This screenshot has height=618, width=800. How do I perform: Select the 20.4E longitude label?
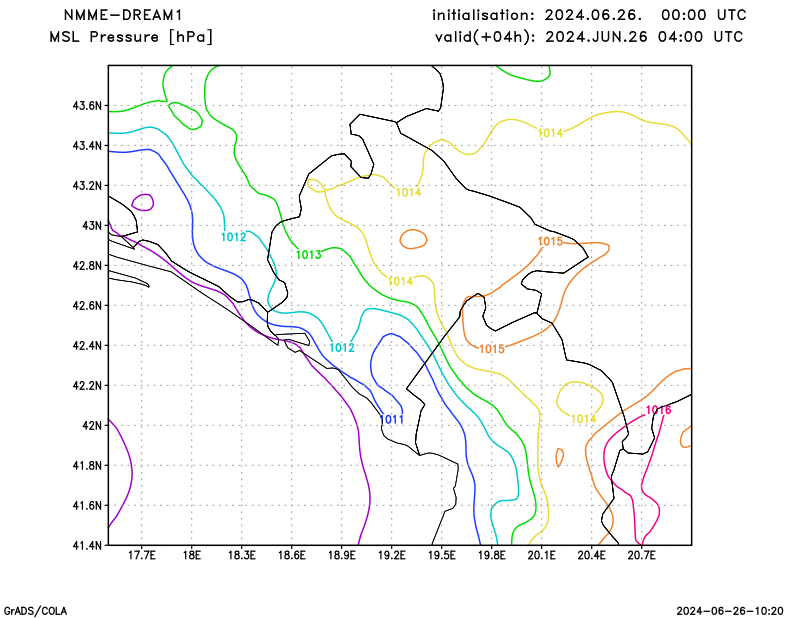tap(591, 555)
